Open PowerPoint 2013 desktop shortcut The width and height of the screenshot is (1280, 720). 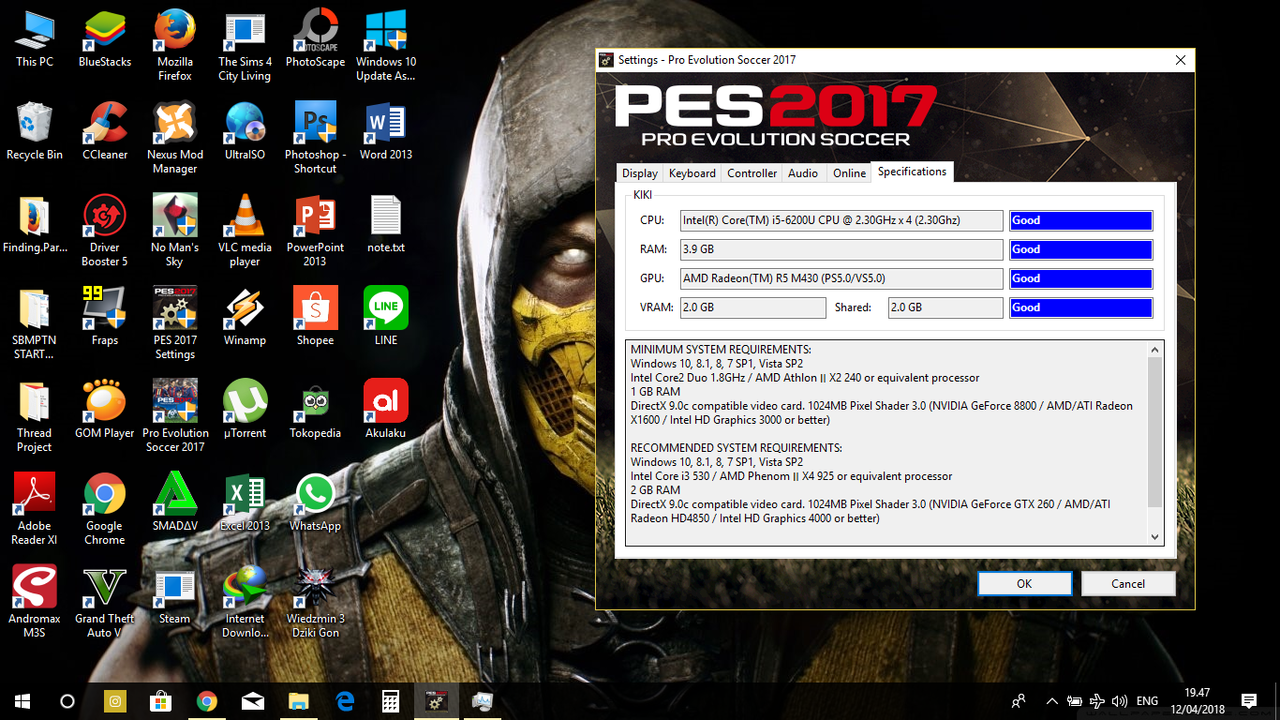coord(315,232)
